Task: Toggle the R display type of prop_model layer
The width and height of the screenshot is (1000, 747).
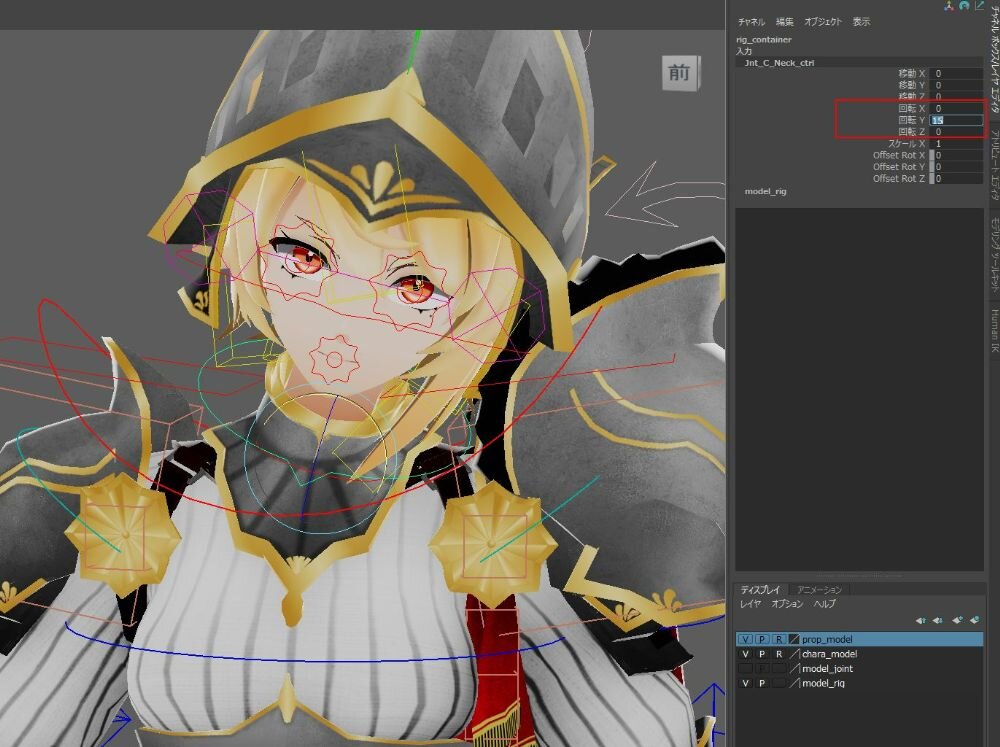Action: pos(778,639)
